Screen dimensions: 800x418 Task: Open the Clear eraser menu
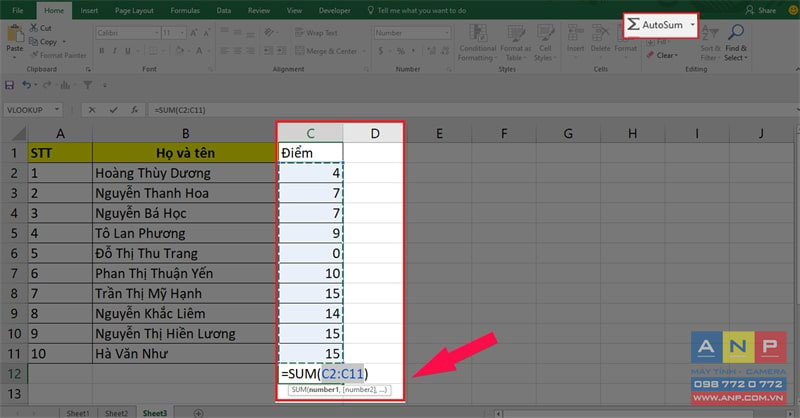662,55
